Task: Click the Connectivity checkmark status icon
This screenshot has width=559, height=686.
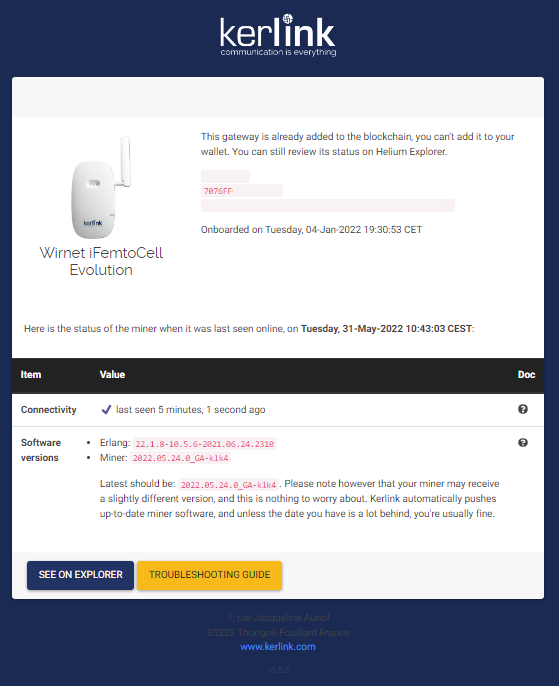Action: (106, 410)
